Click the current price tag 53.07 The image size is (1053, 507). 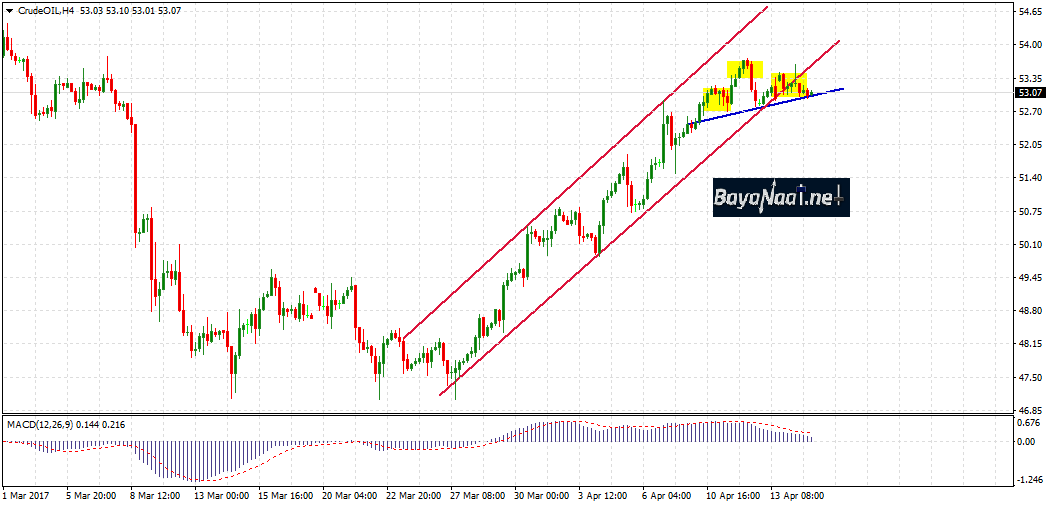[1030, 93]
